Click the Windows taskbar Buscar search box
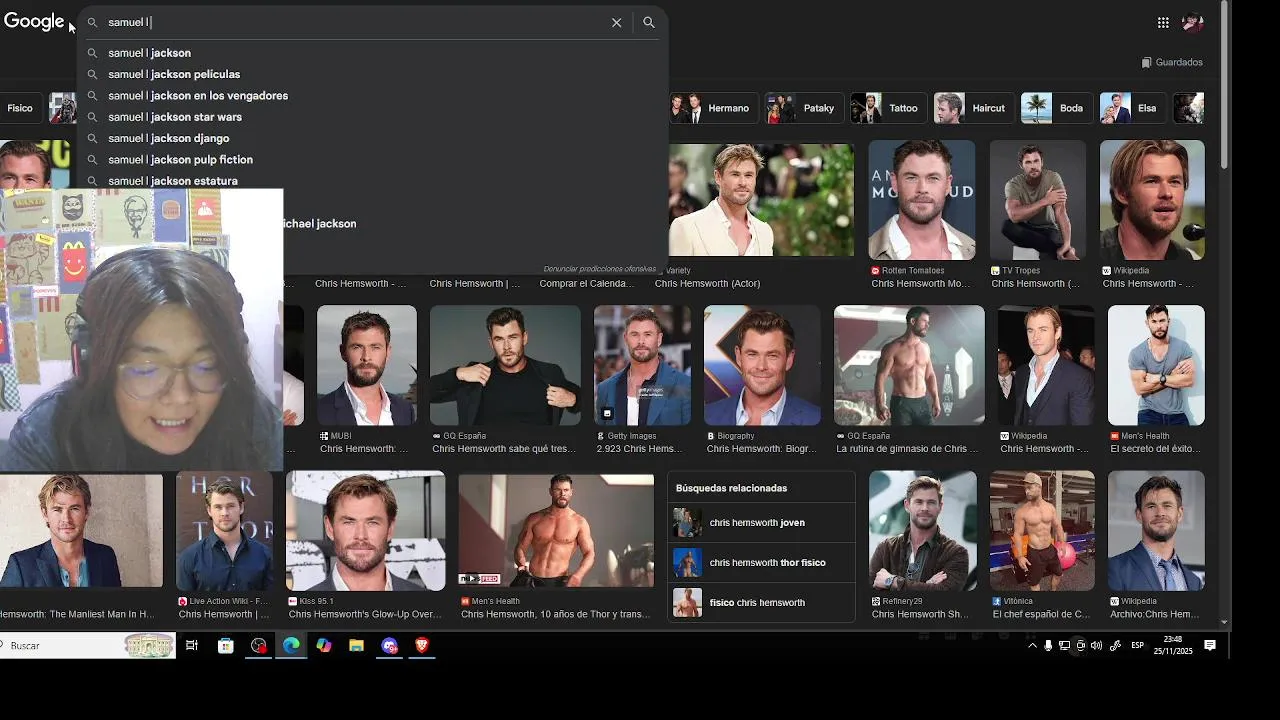1280x720 pixels. coord(88,646)
